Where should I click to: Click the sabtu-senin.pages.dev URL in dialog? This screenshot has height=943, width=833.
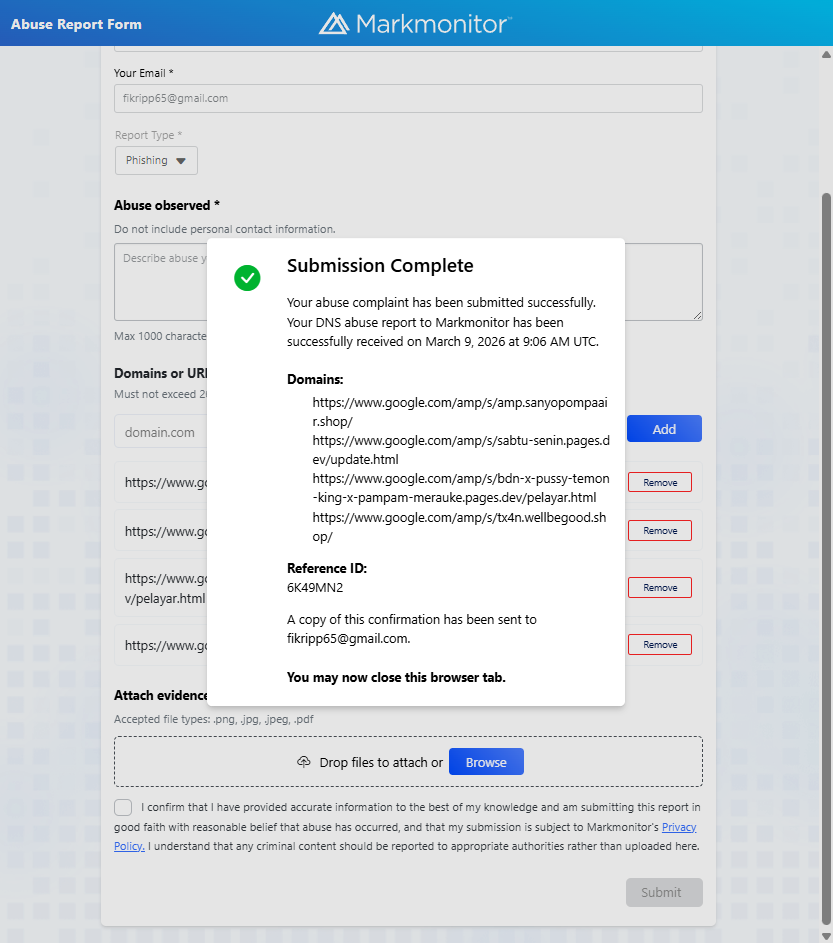(x=461, y=450)
